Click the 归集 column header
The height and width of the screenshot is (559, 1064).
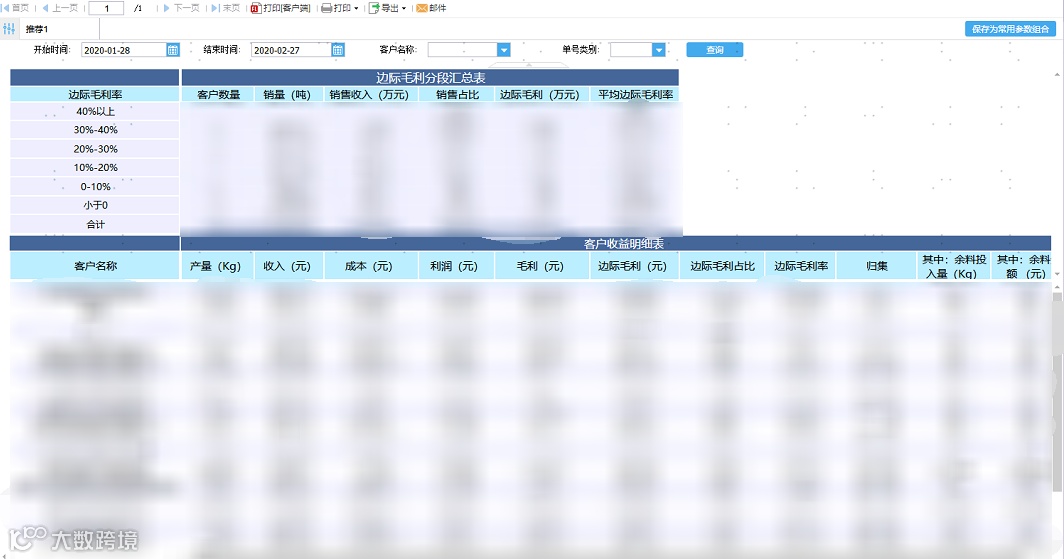pos(877,266)
